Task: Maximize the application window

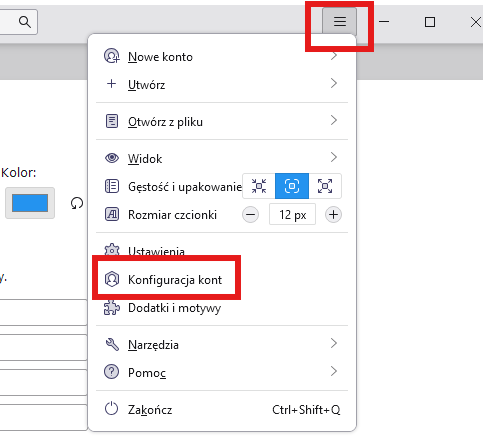Action: (x=430, y=22)
